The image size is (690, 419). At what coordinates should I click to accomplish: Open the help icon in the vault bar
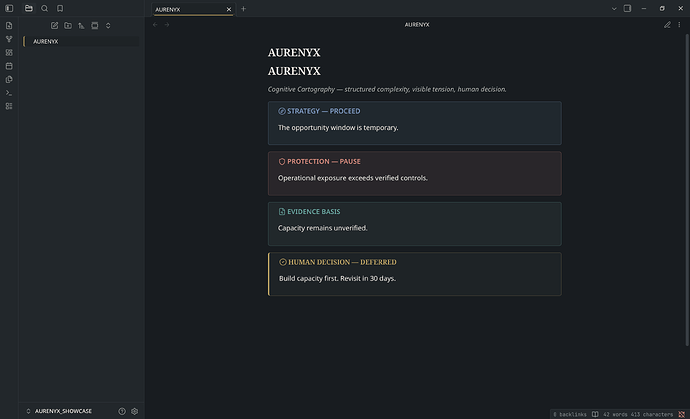pyautogui.click(x=122, y=411)
